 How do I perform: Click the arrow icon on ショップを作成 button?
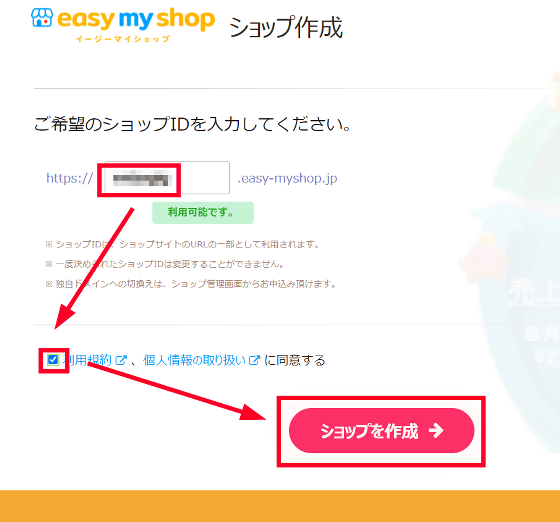[436, 431]
